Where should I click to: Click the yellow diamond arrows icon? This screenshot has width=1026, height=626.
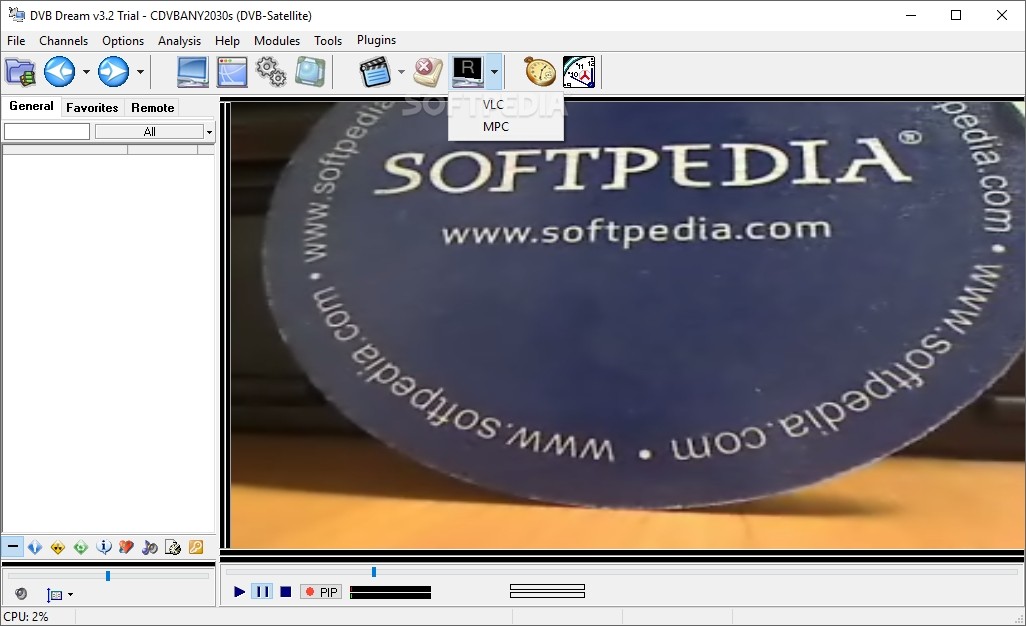tap(58, 547)
